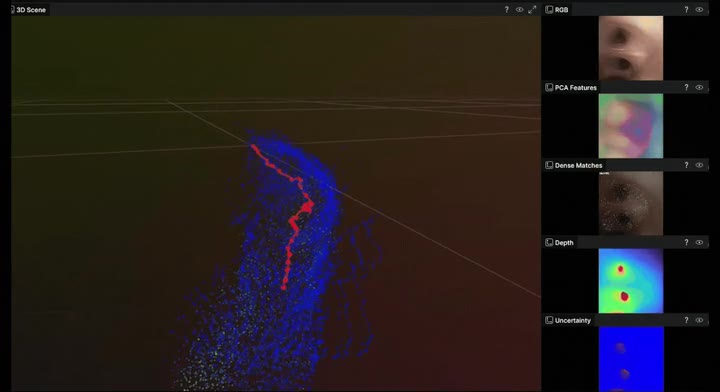Open help for the 3D Scene view

[x=506, y=10]
